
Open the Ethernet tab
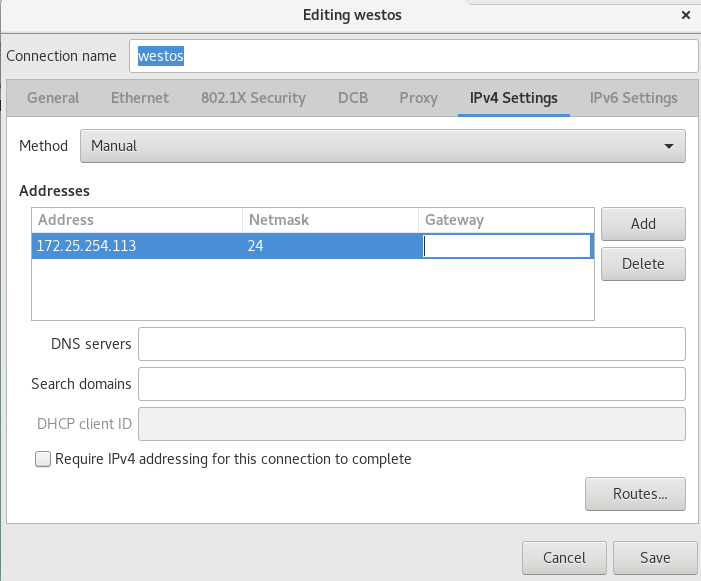click(x=140, y=98)
